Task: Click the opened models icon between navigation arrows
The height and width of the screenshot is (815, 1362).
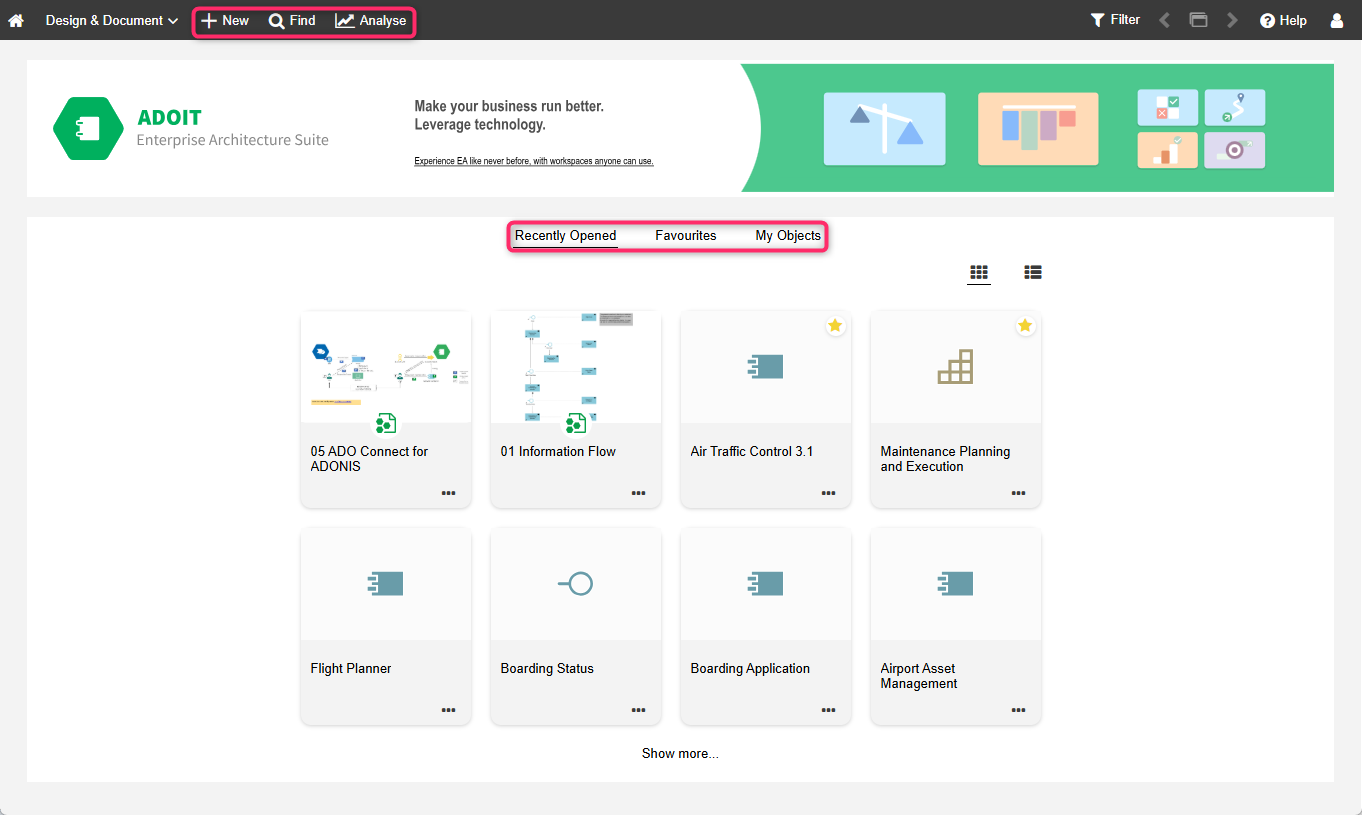Action: (1198, 19)
